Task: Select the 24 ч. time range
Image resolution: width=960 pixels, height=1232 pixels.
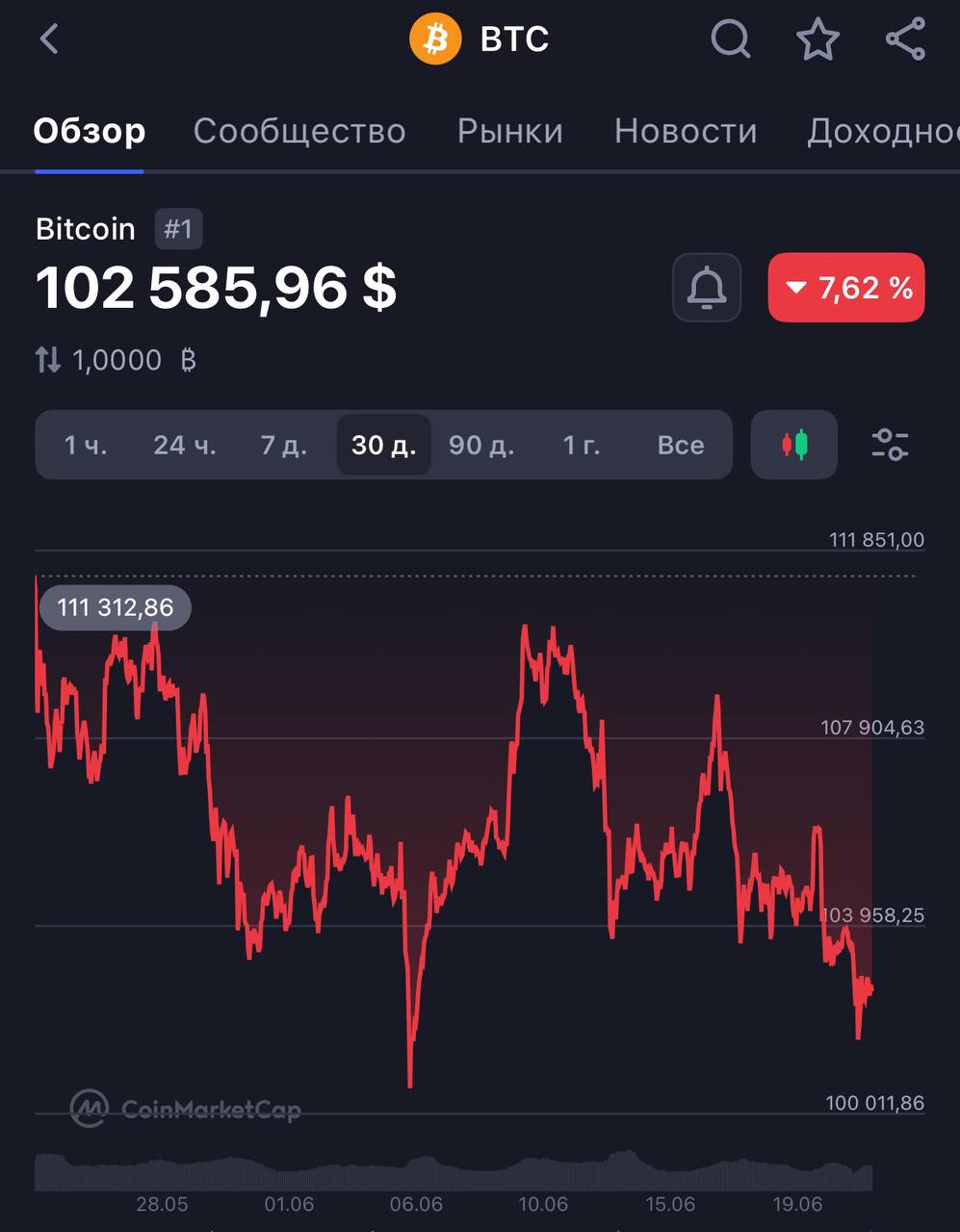Action: click(x=185, y=445)
